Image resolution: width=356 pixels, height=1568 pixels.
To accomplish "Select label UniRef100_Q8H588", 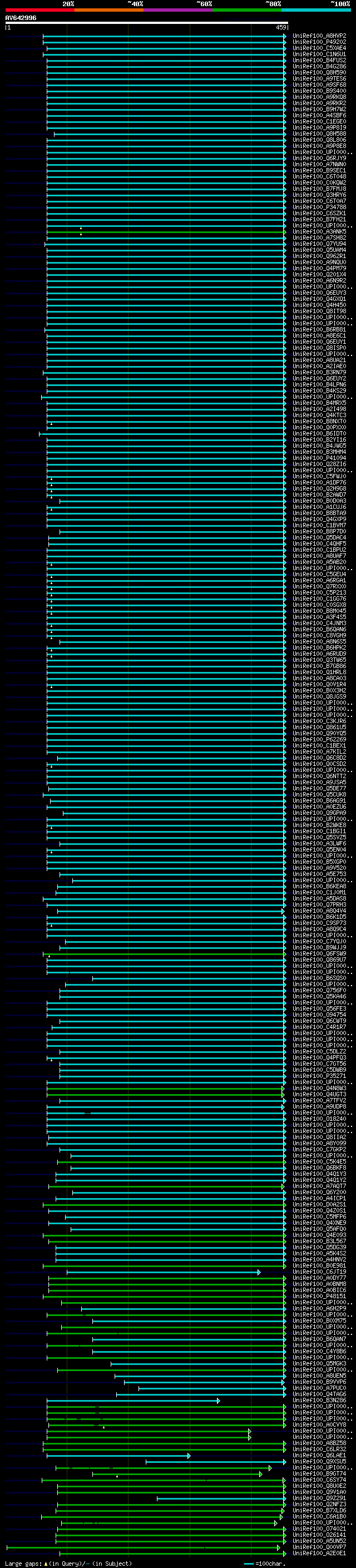I will tap(319, 134).
